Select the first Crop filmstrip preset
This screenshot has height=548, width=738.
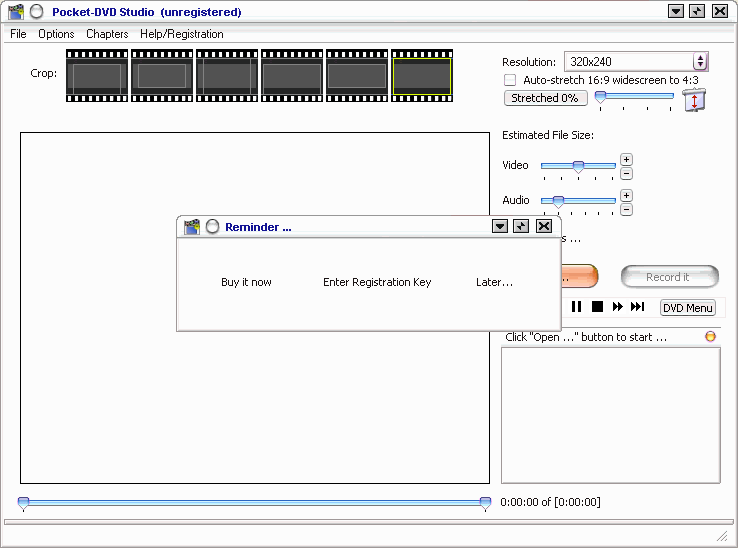97,75
